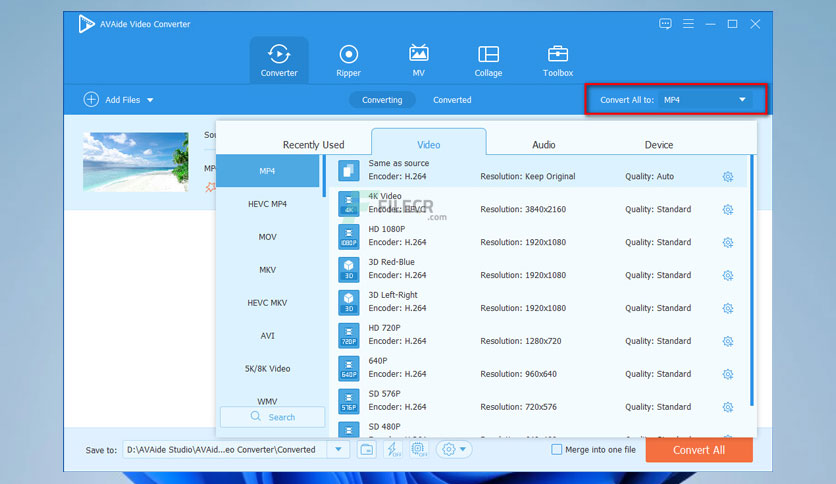Expand the Add Files dropdown arrow
Image resolution: width=836 pixels, height=484 pixels.
(x=150, y=100)
